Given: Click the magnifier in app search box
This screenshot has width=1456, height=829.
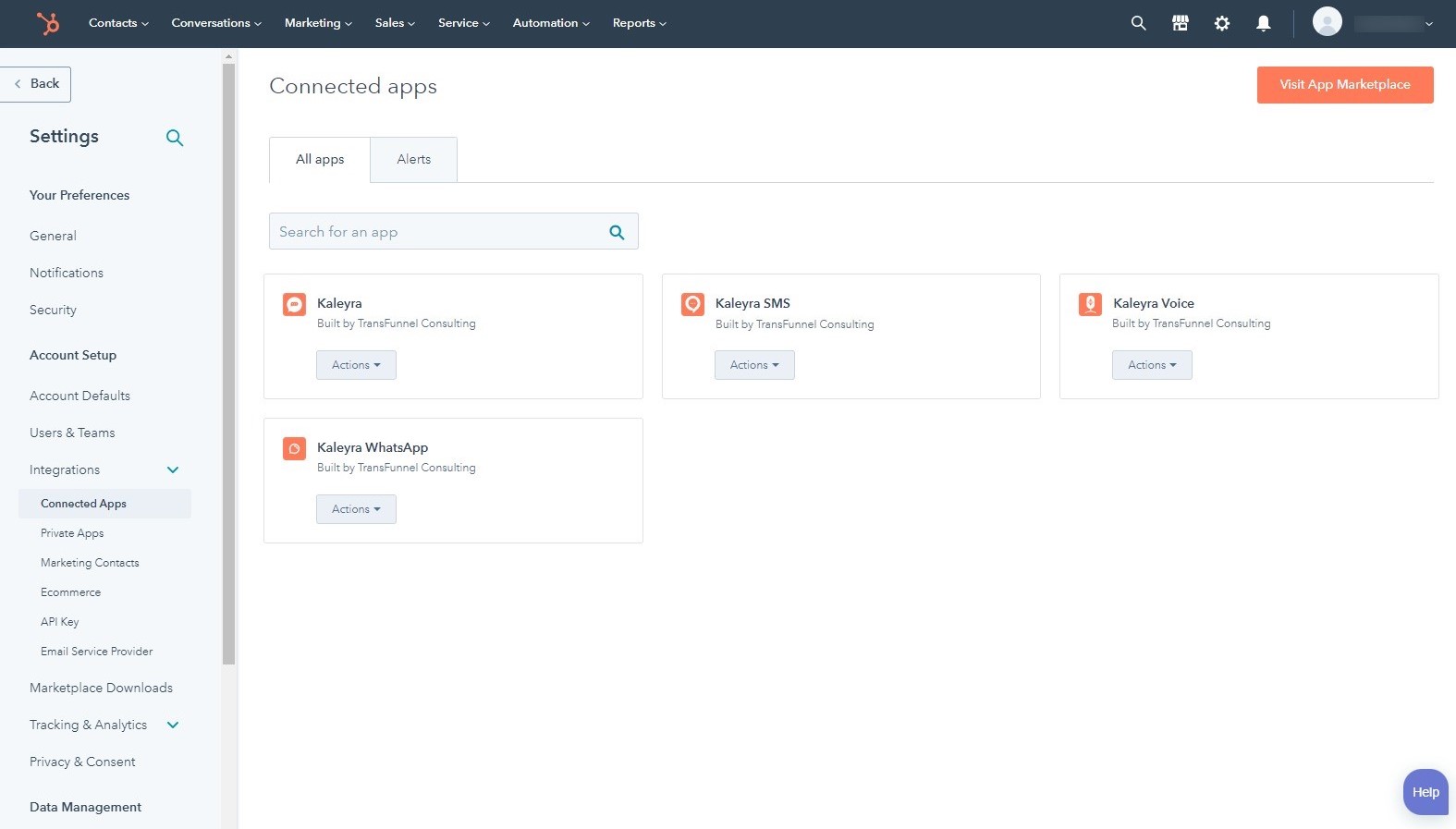Looking at the screenshot, I should tap(617, 233).
